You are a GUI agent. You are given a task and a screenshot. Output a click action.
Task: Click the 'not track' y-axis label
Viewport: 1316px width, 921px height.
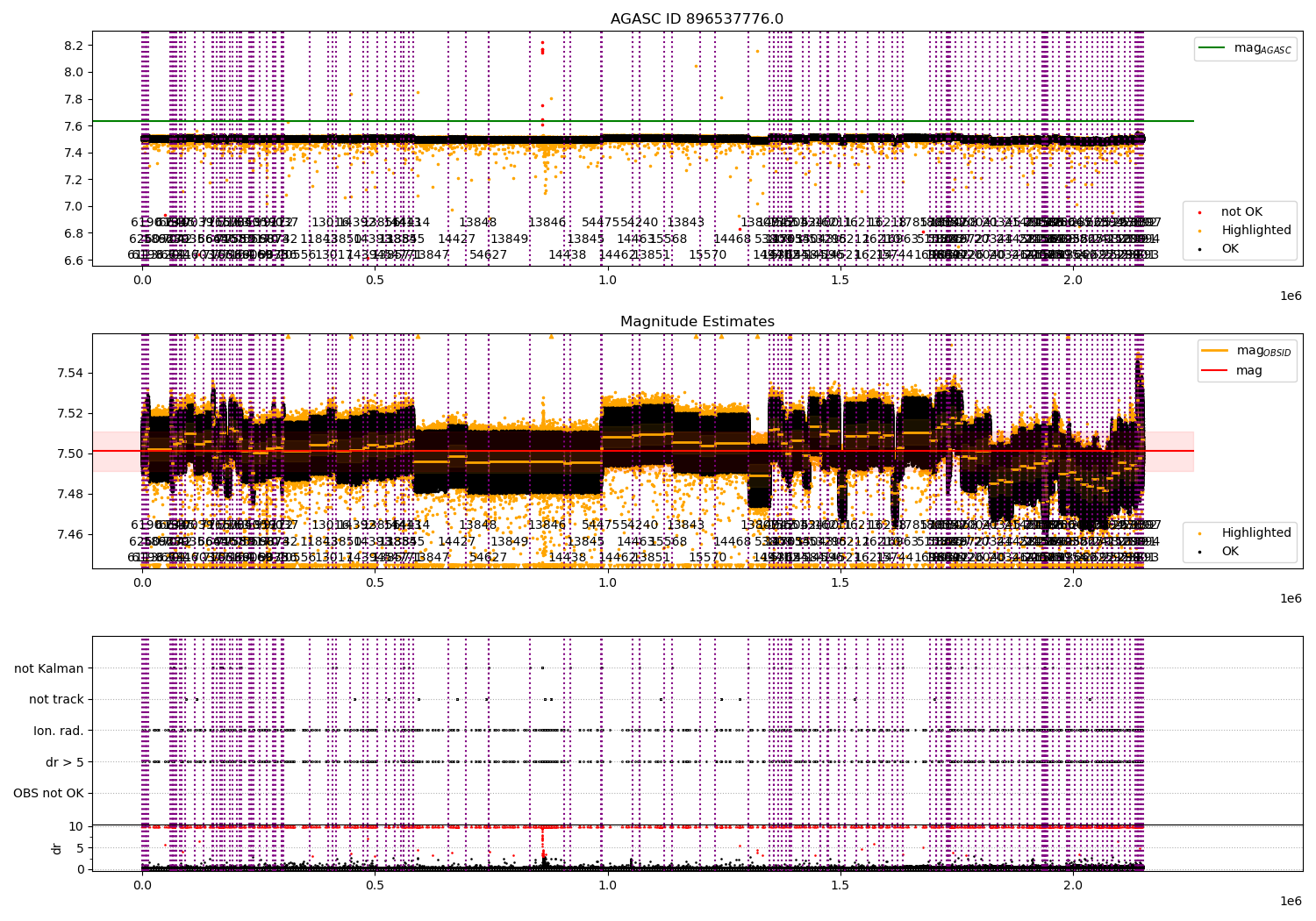click(56, 699)
